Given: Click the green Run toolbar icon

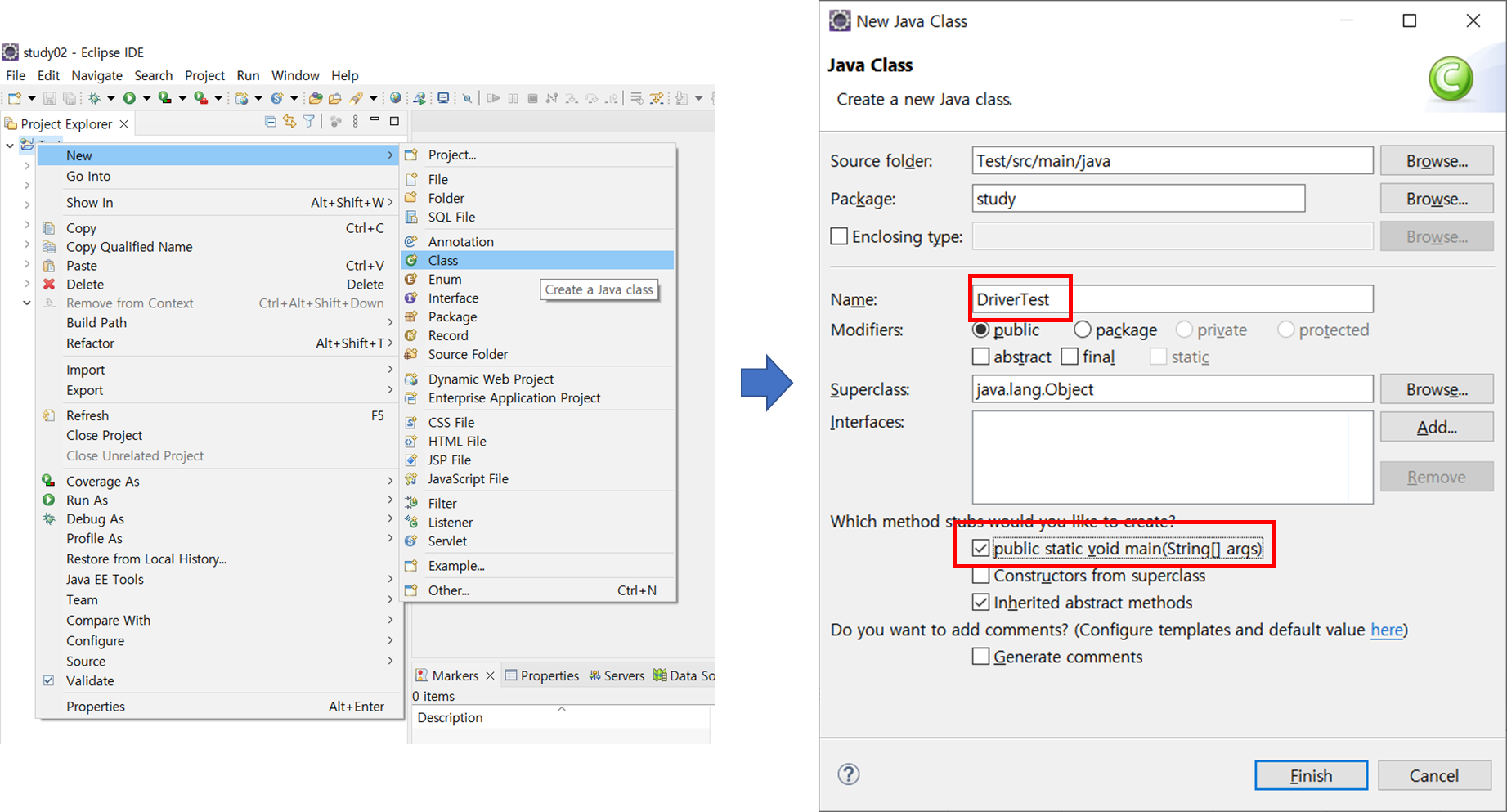Looking at the screenshot, I should (129, 98).
